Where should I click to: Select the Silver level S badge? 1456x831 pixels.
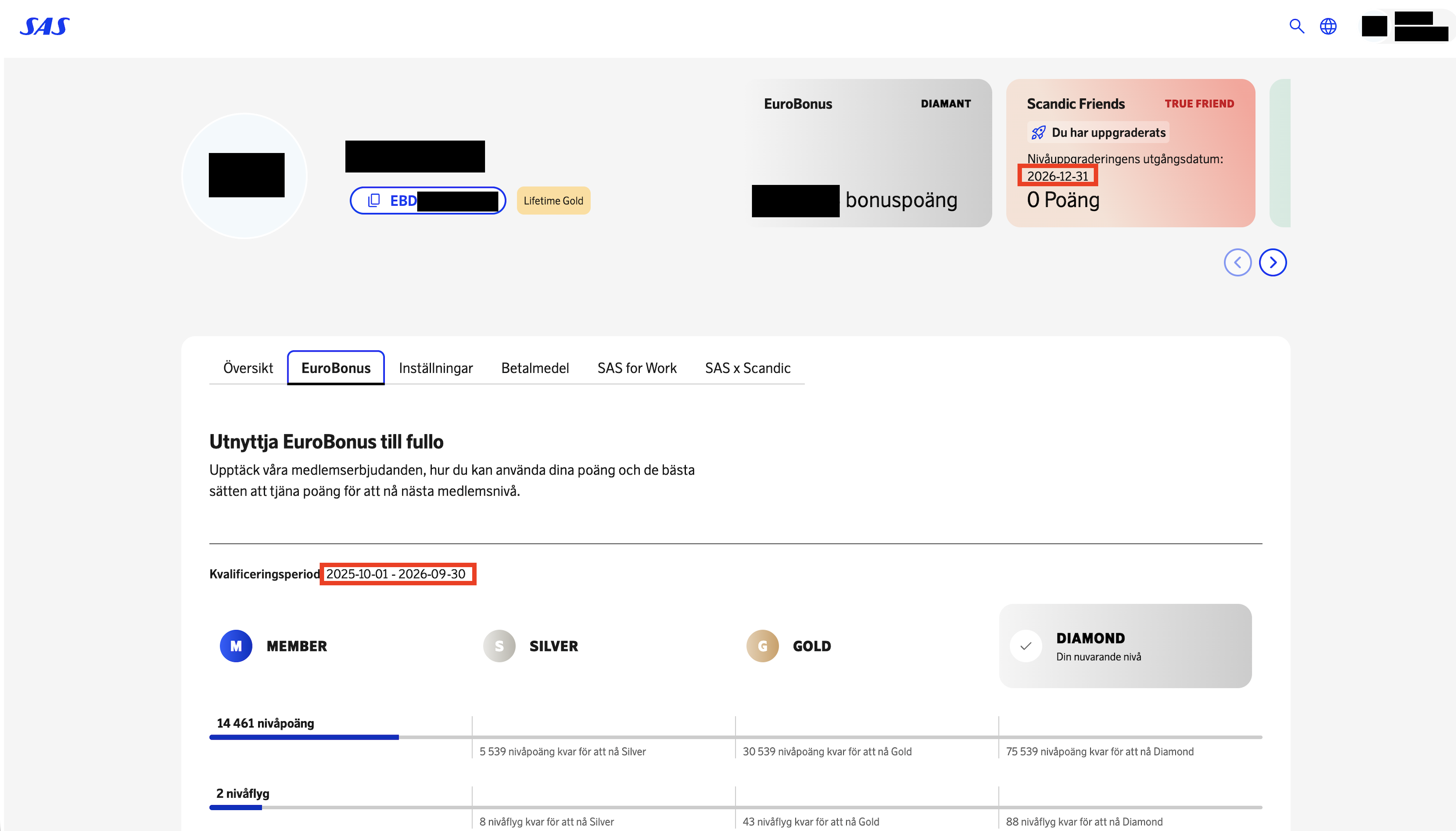point(499,646)
